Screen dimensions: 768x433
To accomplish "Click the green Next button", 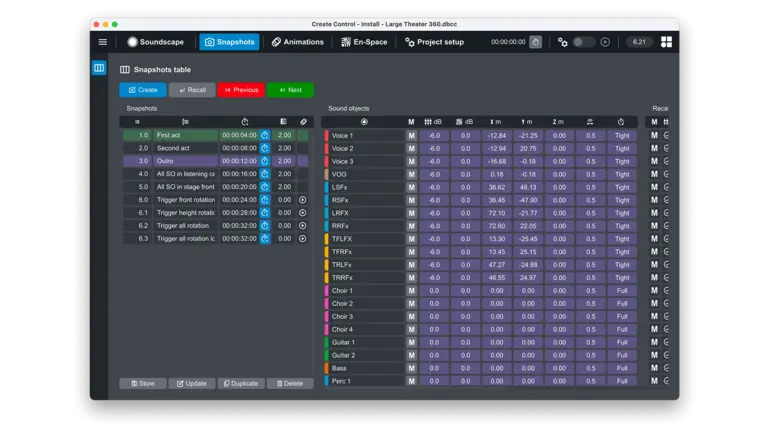I will (x=290, y=90).
